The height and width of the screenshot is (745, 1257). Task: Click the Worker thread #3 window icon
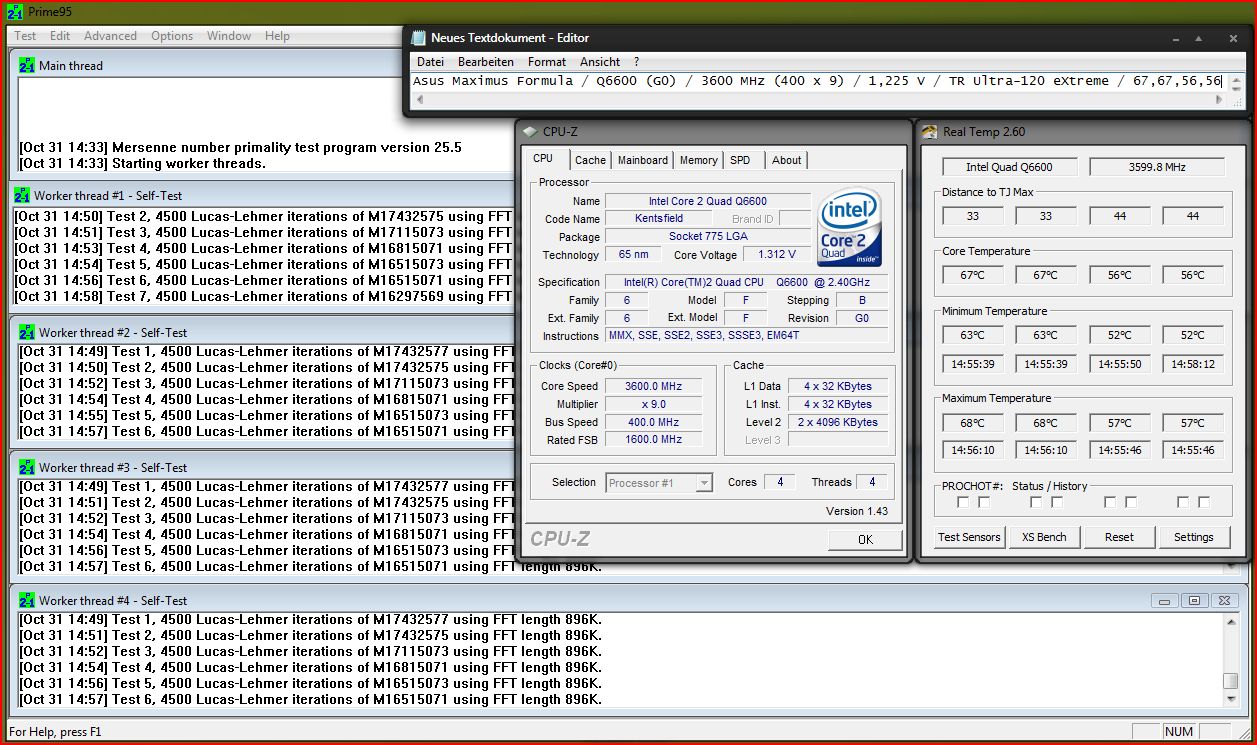click(27, 467)
